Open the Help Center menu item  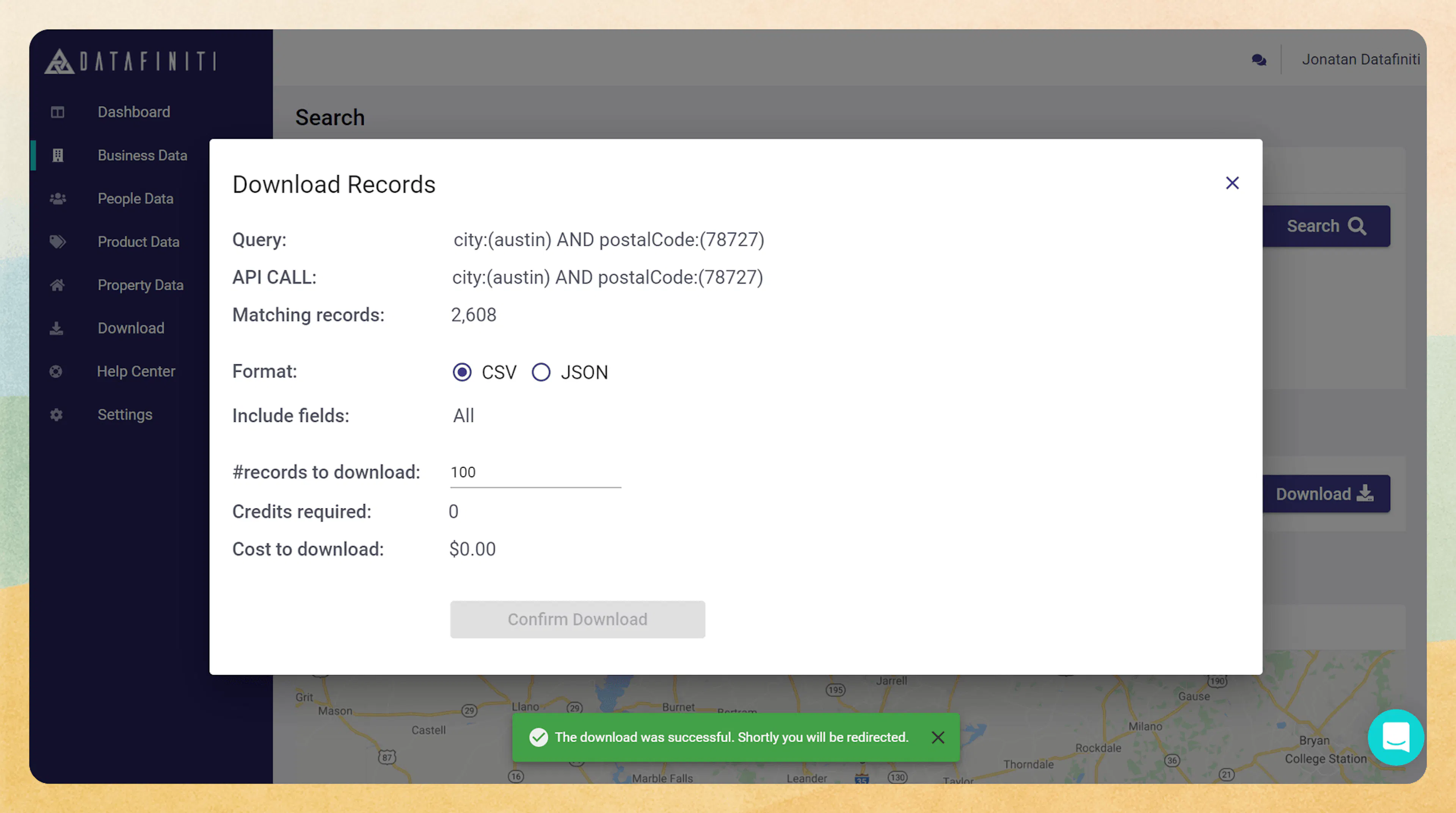(136, 371)
